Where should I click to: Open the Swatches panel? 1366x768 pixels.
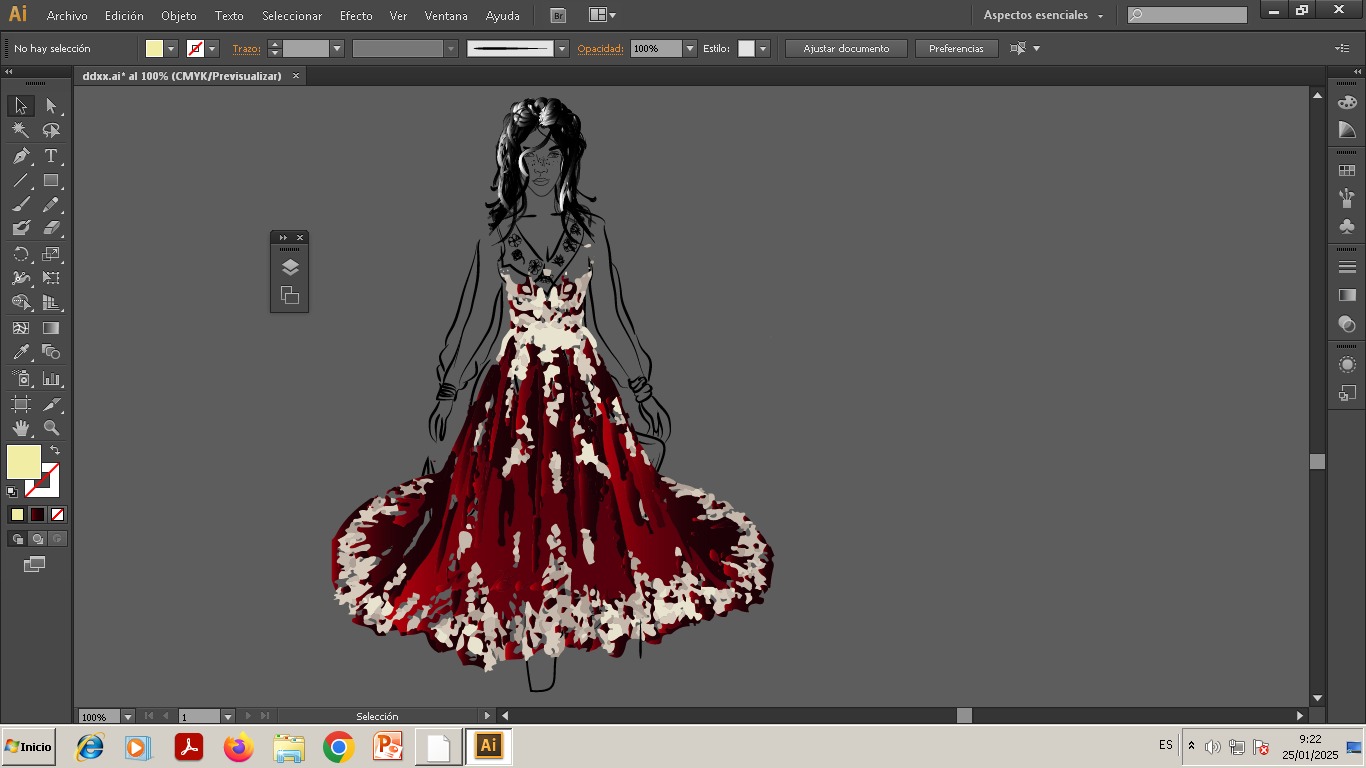coord(1347,171)
